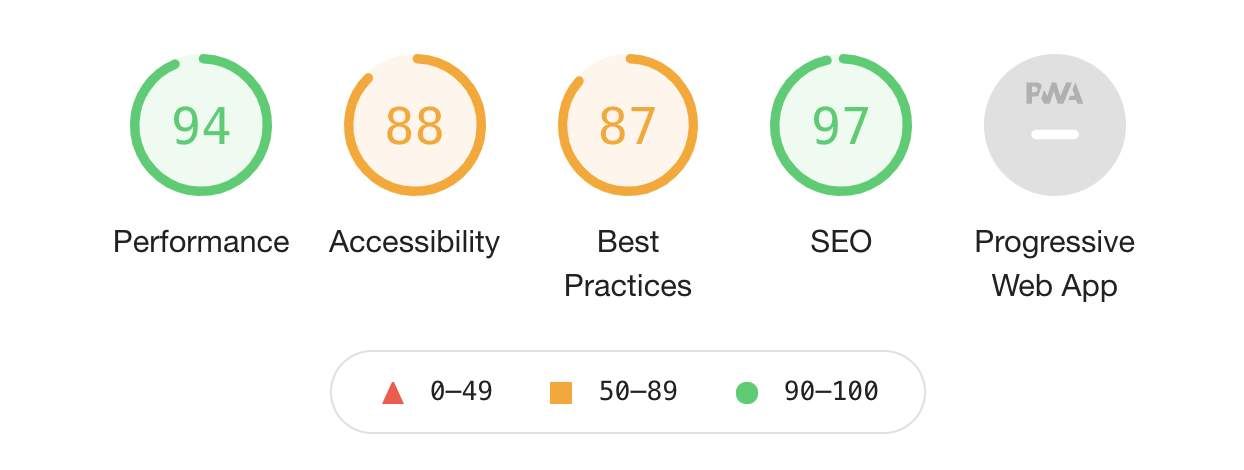Click the PWA logo in gray circle
The width and height of the screenshot is (1244, 470).
coord(1054,94)
